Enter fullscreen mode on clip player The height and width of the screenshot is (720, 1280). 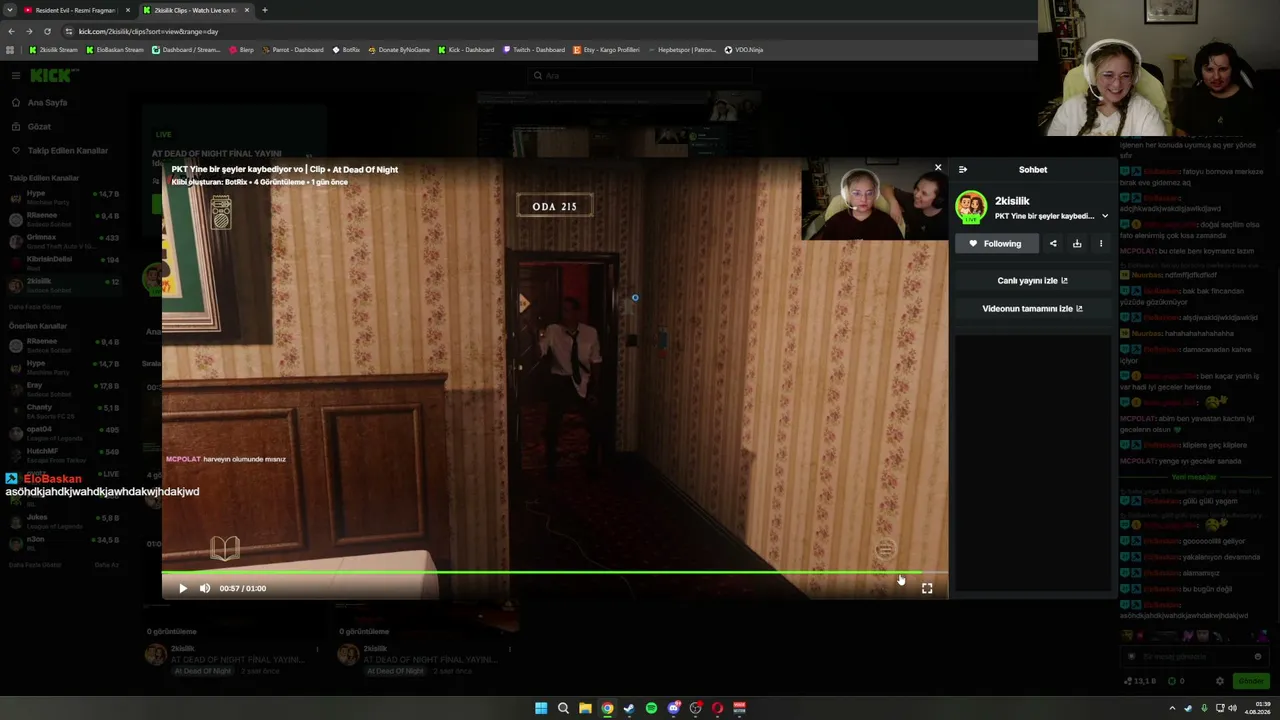click(927, 588)
